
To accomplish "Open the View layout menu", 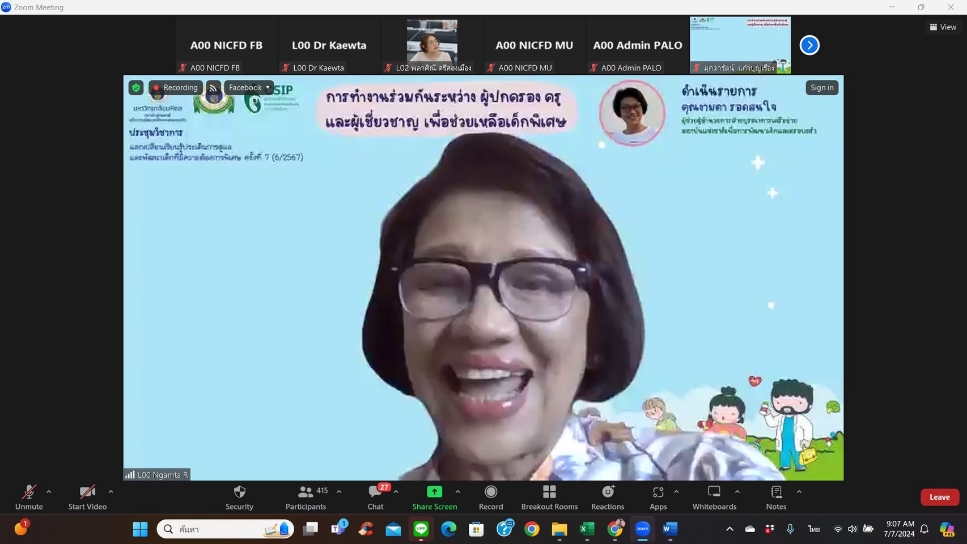I will (943, 27).
